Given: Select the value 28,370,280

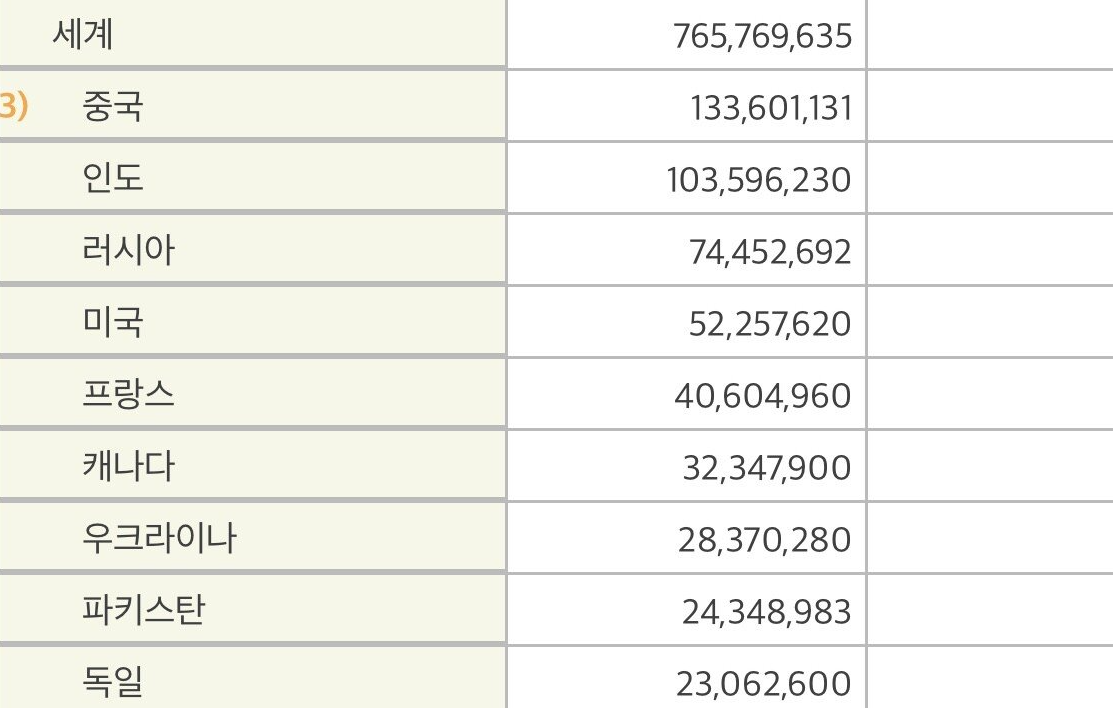Looking at the screenshot, I should pos(765,540).
